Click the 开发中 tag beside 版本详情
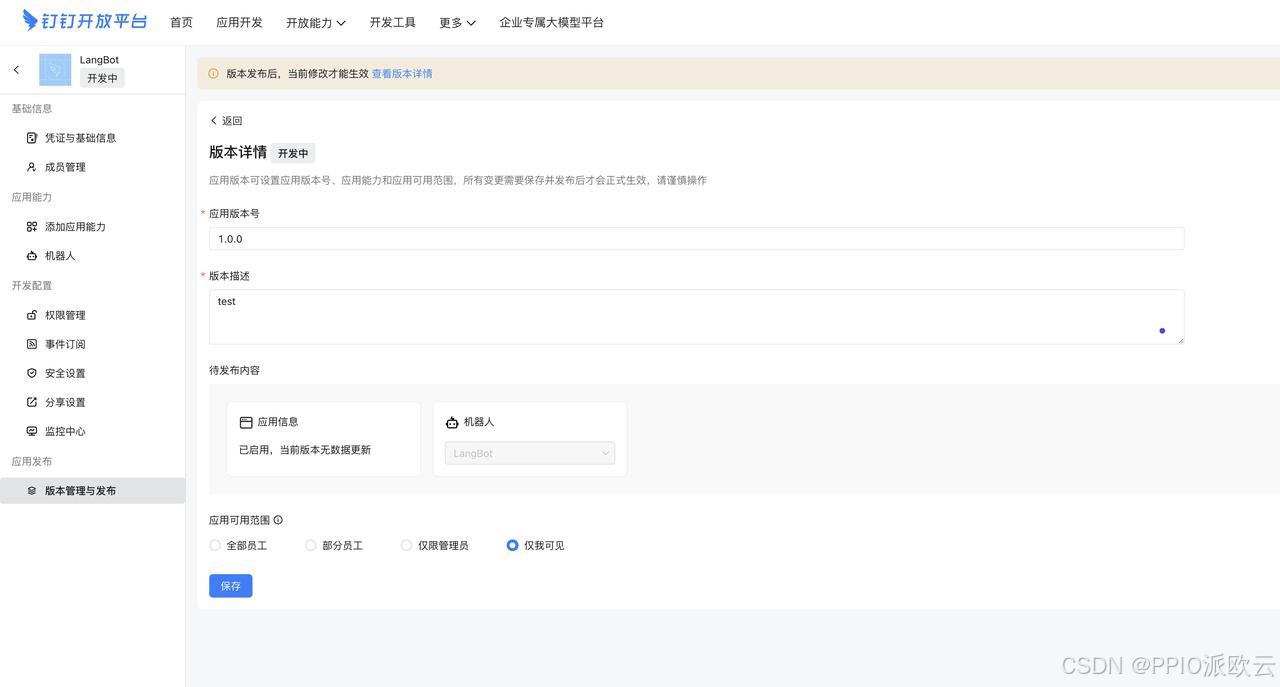Image resolution: width=1280 pixels, height=687 pixels. (x=293, y=153)
